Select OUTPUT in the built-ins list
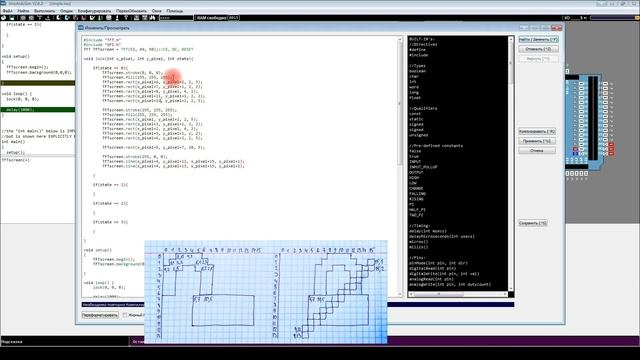This screenshot has height=360, width=640. pos(416,172)
